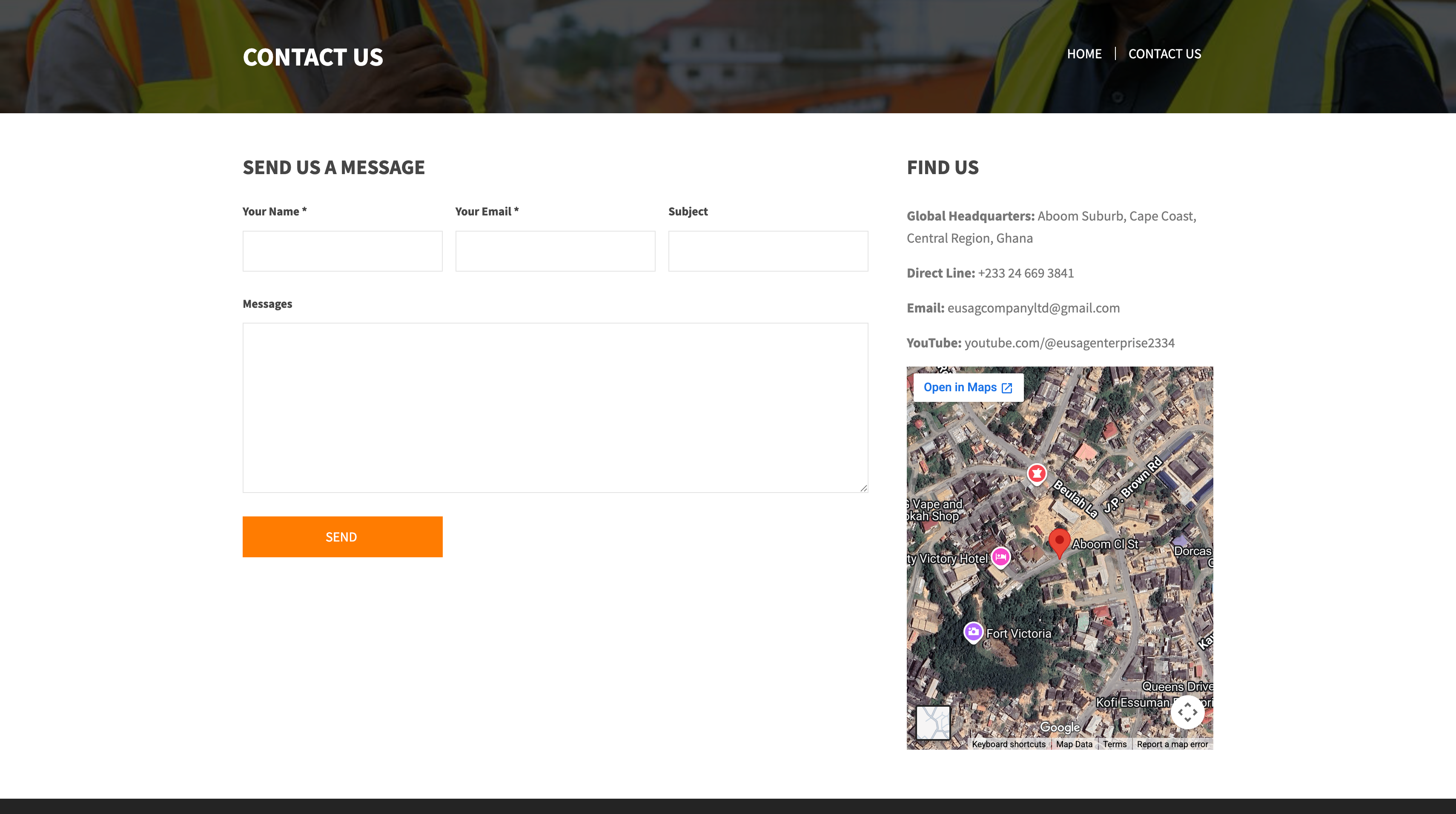Image resolution: width=1456 pixels, height=814 pixels.
Task: Click inside the Messages text area
Action: [x=555, y=407]
